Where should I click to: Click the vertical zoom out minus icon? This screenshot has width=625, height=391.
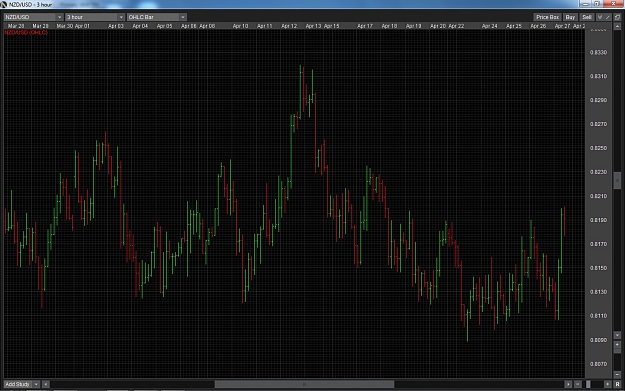[617, 374]
